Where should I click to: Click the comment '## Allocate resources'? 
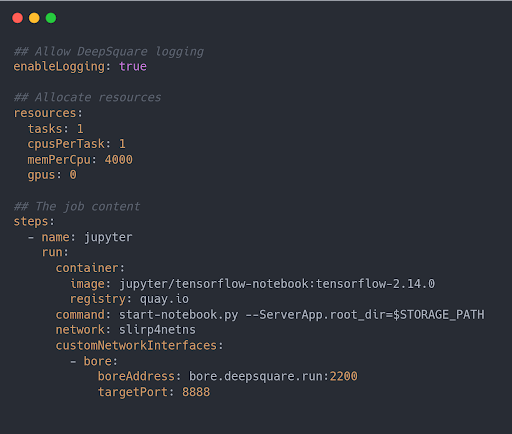[x=87, y=97]
